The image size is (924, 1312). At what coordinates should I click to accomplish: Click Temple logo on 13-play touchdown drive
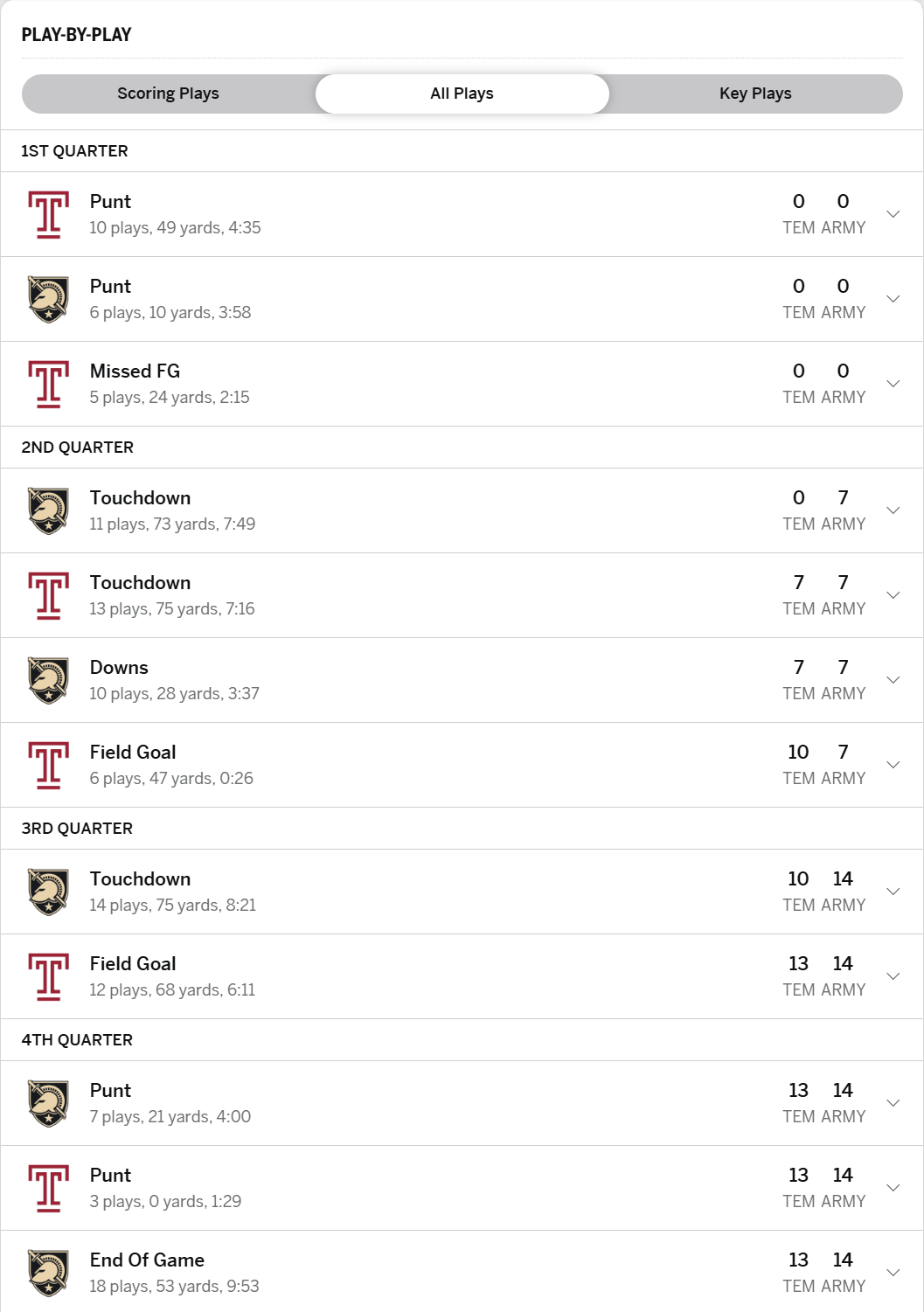tap(49, 595)
